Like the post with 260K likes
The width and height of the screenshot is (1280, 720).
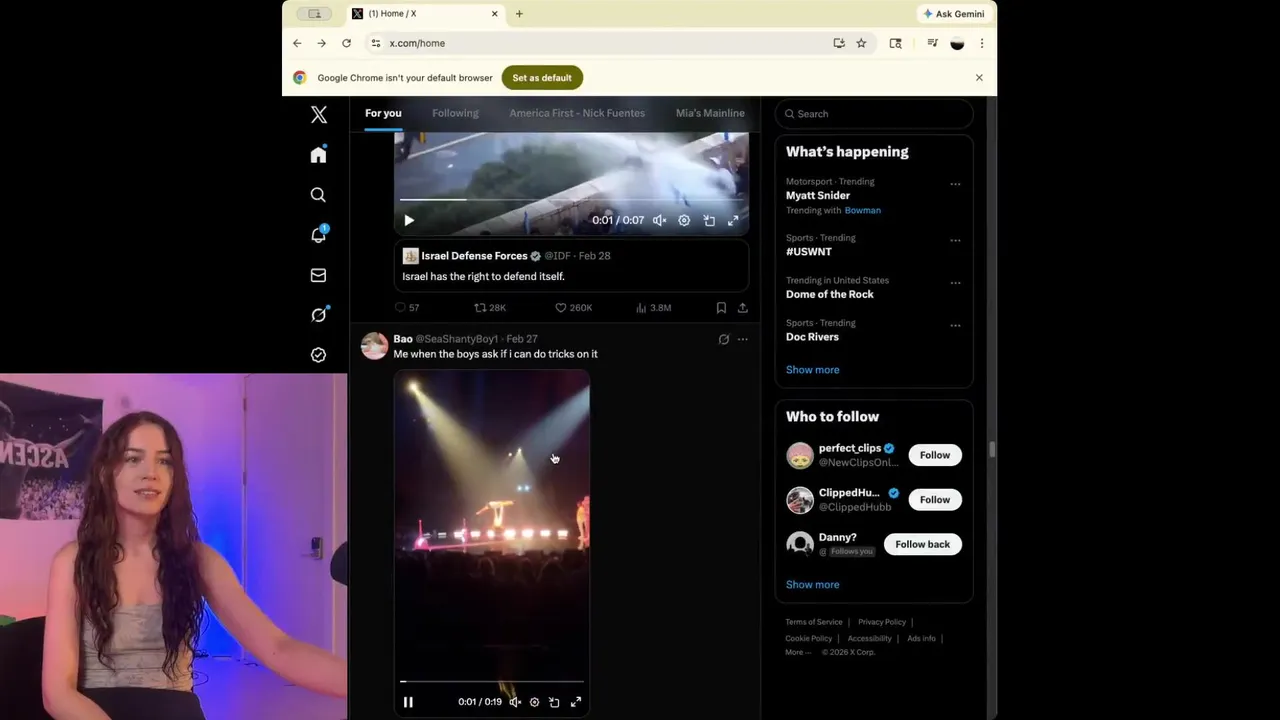click(573, 308)
